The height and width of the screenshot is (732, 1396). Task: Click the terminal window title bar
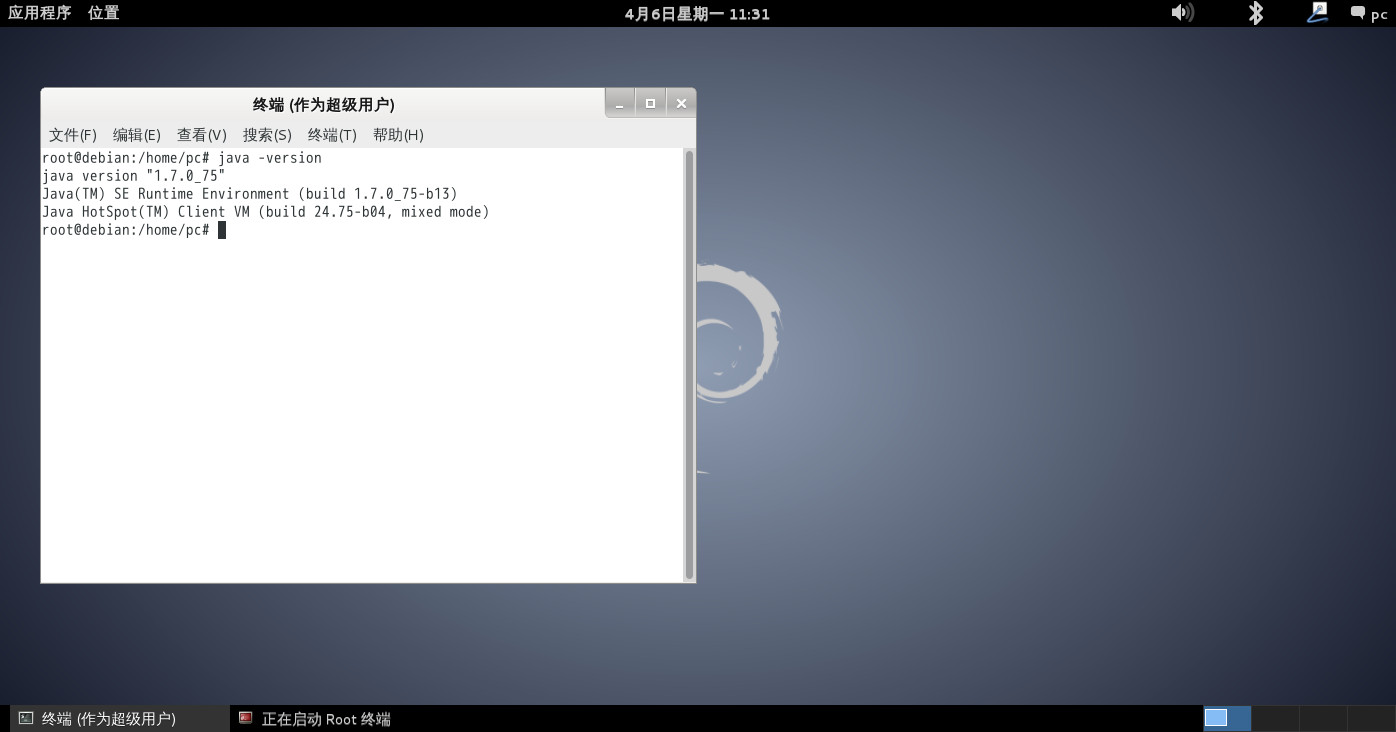tap(322, 103)
